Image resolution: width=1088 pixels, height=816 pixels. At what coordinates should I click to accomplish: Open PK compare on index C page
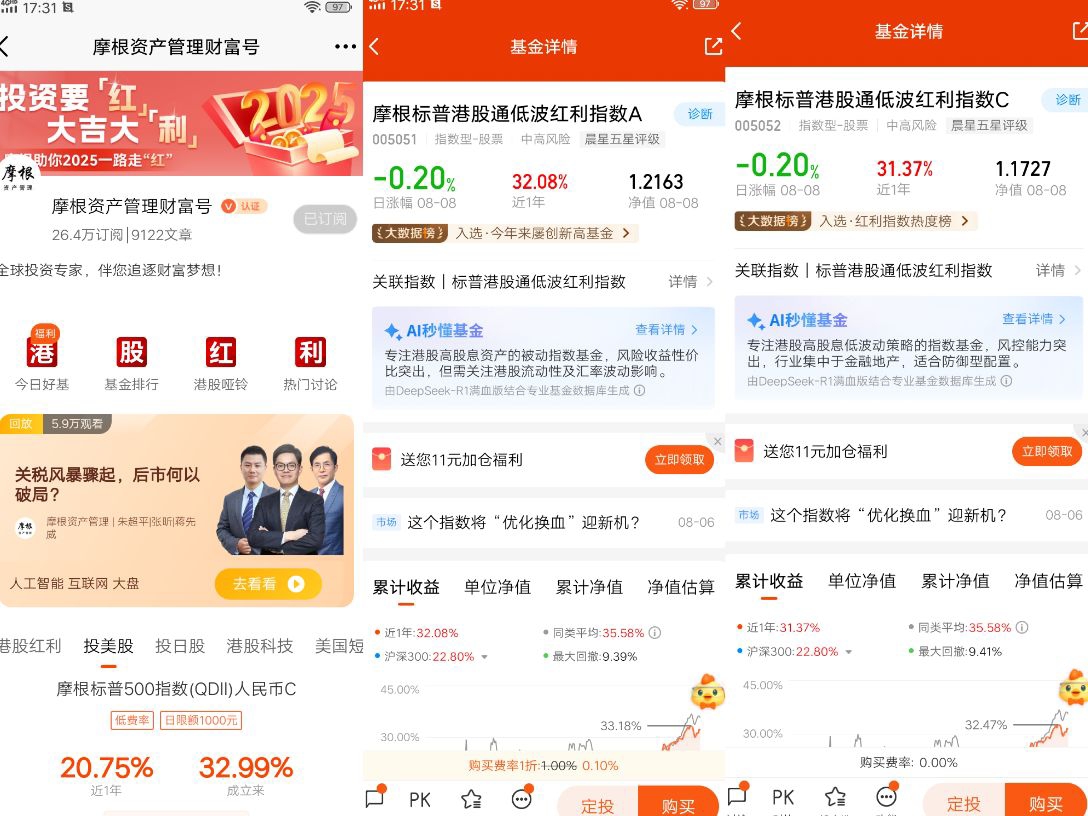[x=783, y=797]
